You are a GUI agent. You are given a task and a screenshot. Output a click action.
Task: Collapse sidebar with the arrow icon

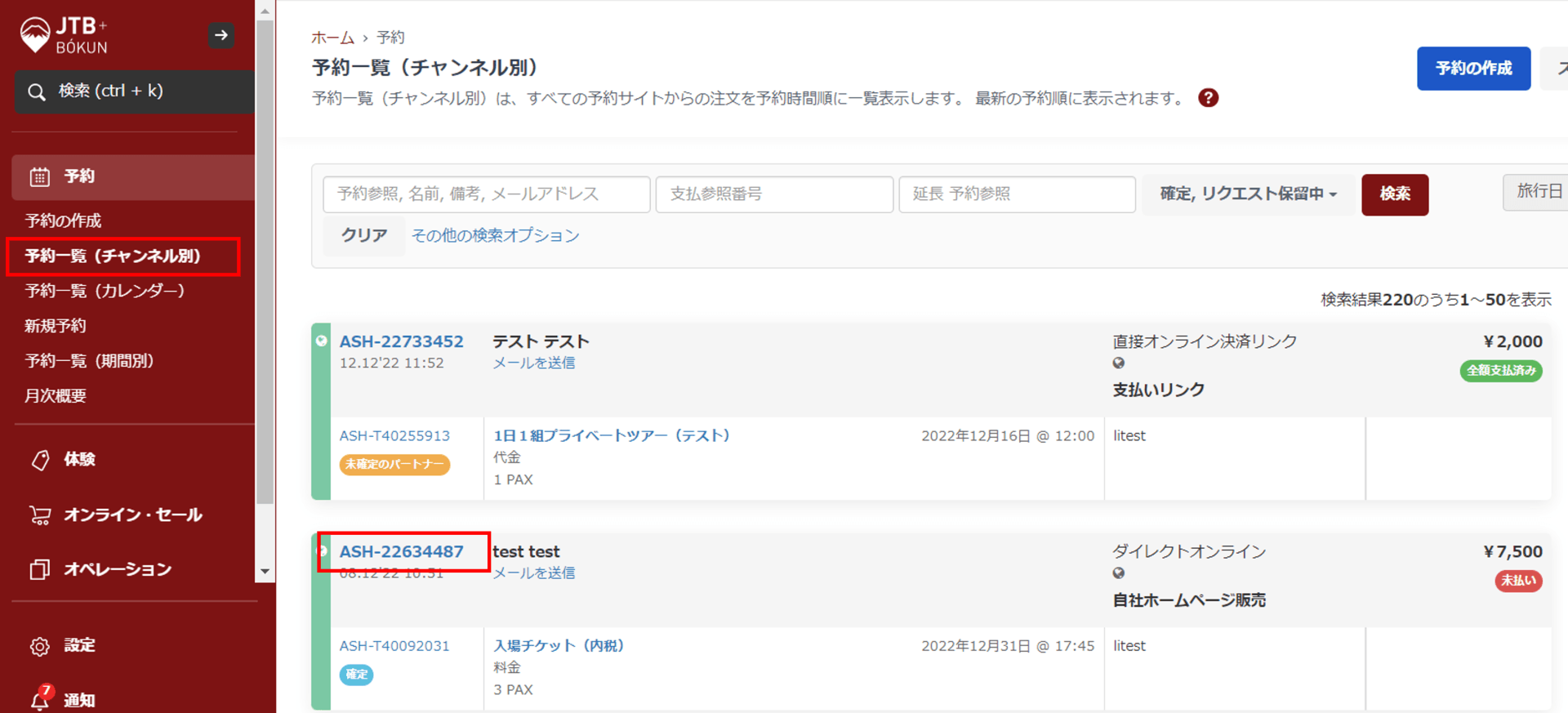(220, 35)
